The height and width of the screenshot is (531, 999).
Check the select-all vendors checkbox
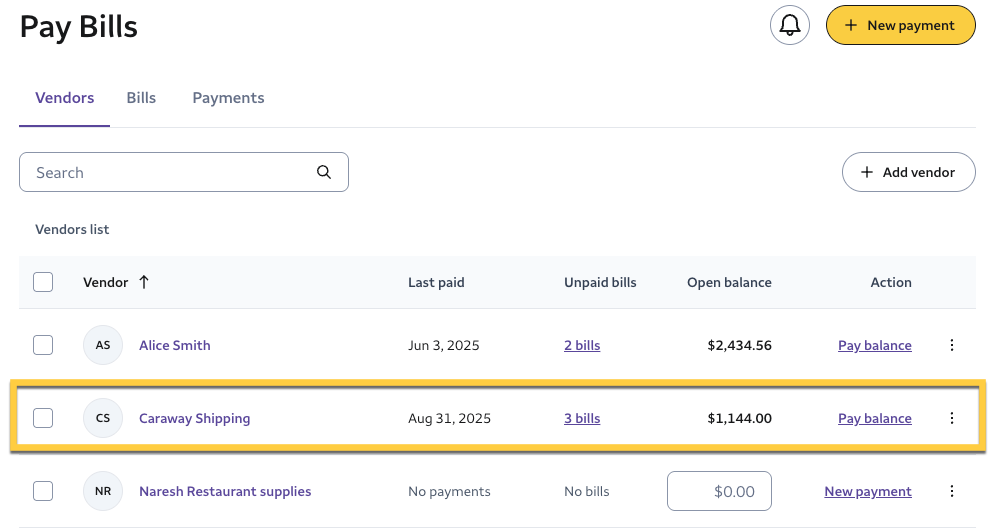tap(43, 282)
